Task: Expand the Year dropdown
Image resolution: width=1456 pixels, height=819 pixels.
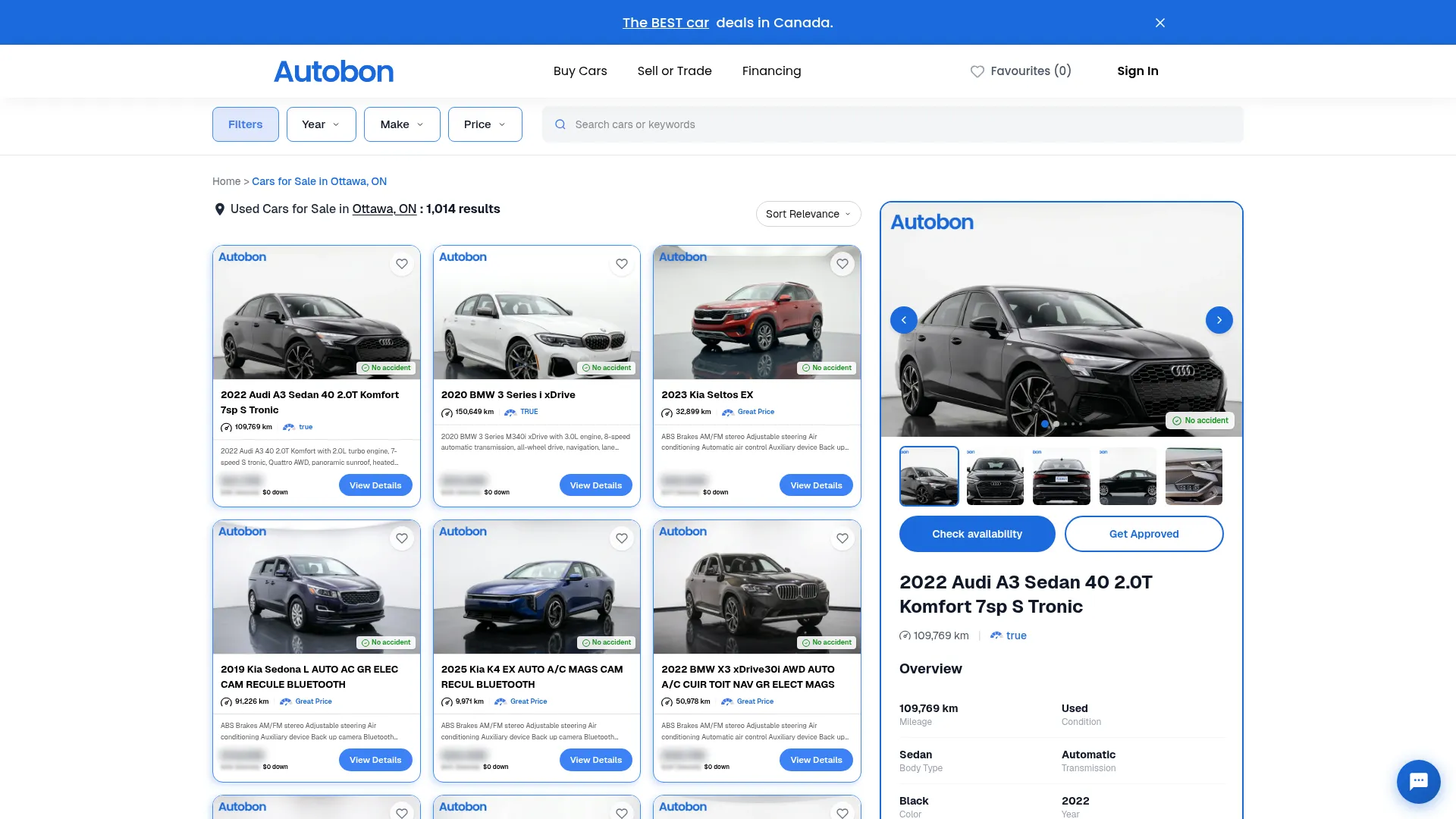Action: pyautogui.click(x=321, y=124)
